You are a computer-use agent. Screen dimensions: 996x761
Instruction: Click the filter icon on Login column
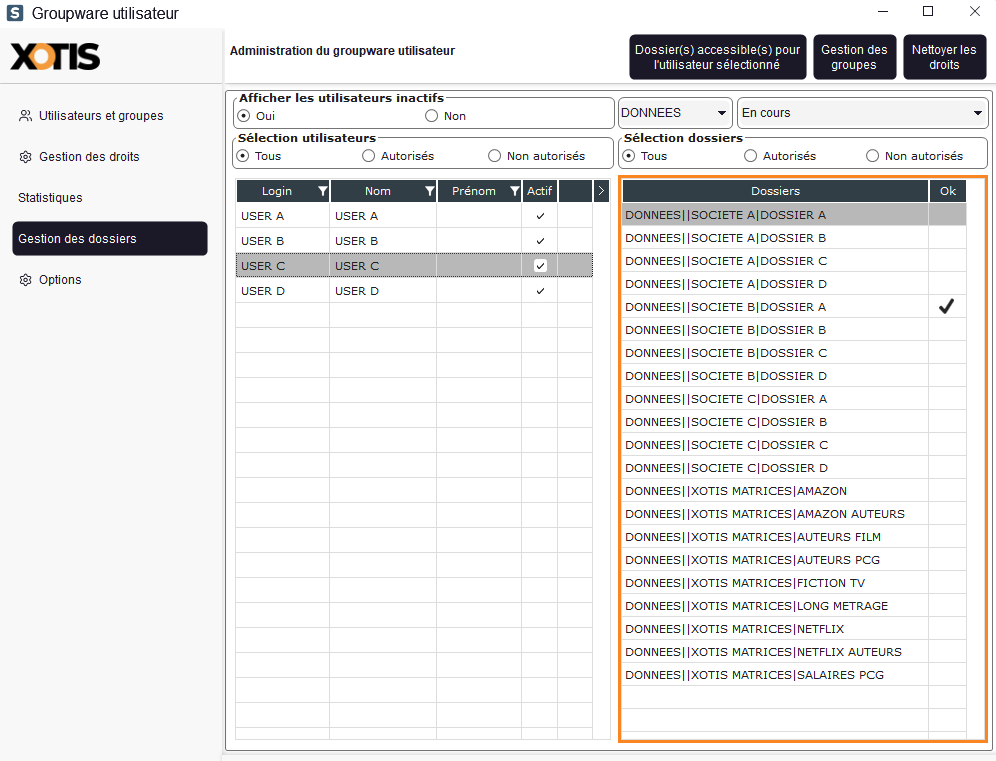pos(322,191)
